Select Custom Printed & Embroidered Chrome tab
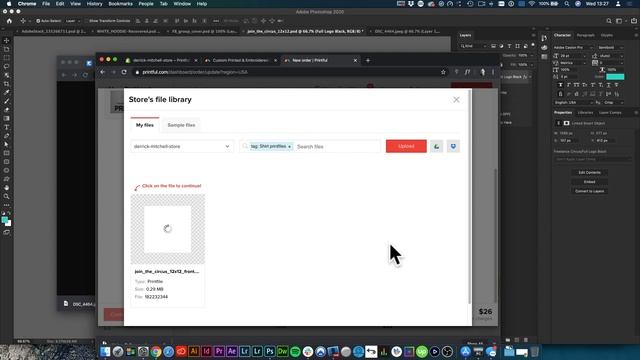 [x=241, y=60]
